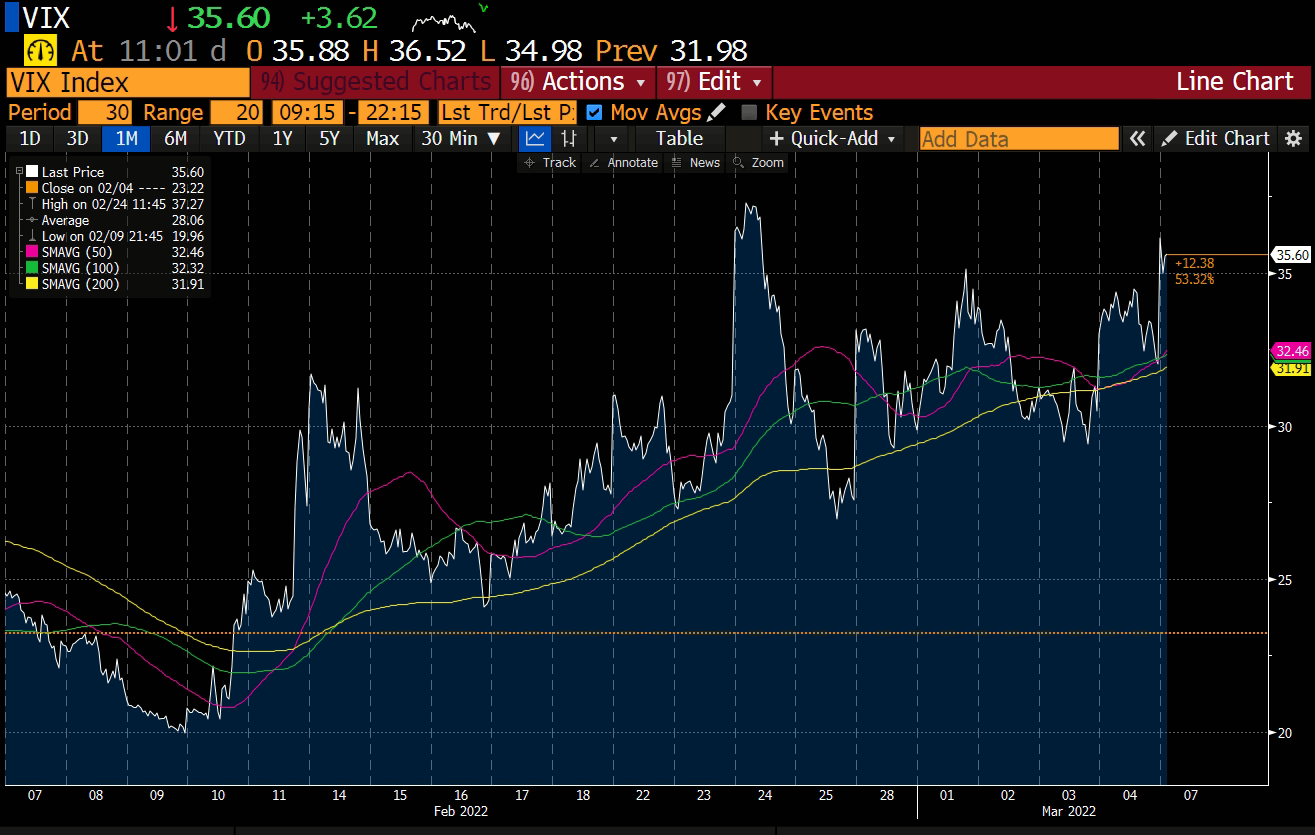Viewport: 1315px width, 835px height.
Task: Click the 31.91 SMAVG axis label
Action: (1290, 368)
